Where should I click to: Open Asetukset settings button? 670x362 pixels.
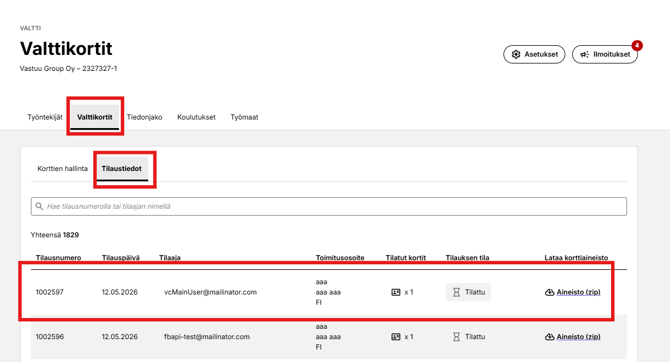534,54
